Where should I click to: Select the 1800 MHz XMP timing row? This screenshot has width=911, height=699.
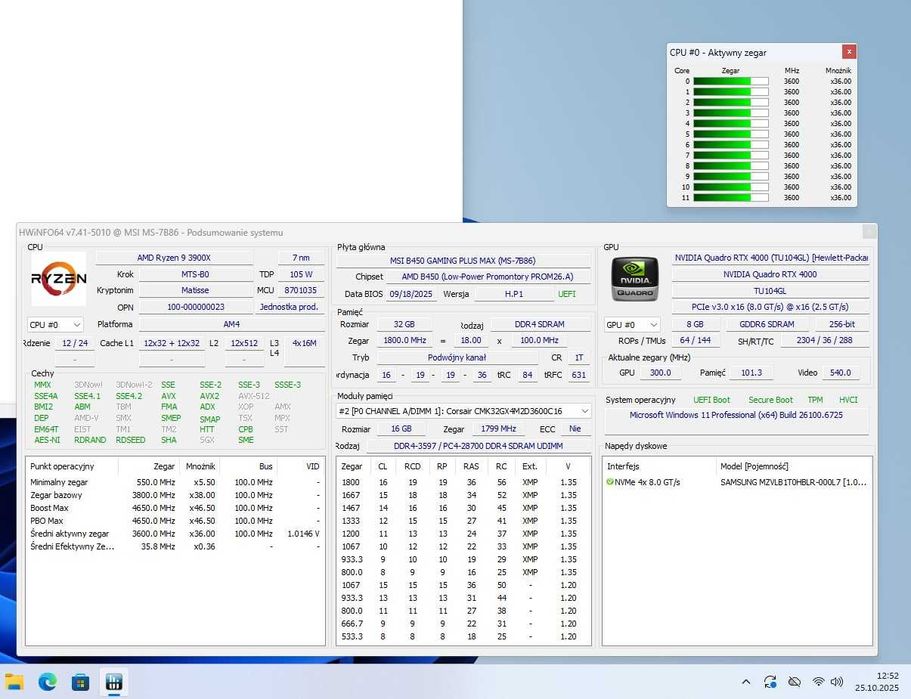click(463, 482)
